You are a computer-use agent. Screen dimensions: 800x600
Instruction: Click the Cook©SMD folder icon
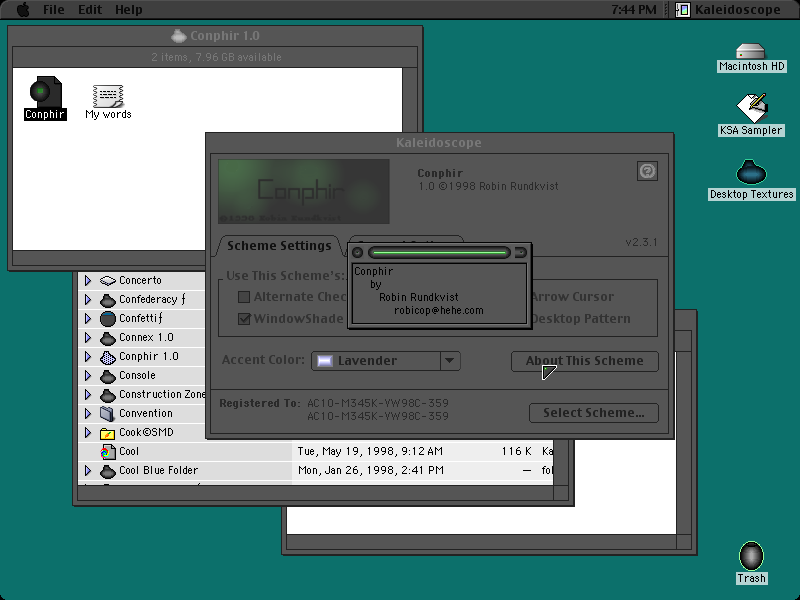click(108, 433)
